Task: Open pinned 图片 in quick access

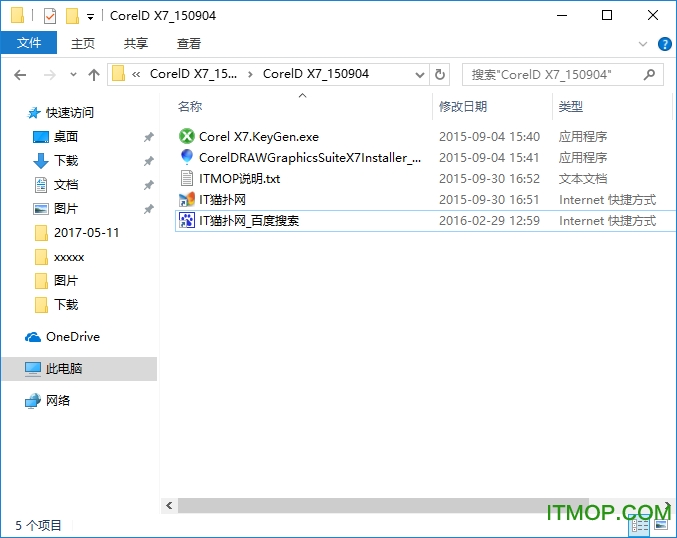Action: [66, 209]
